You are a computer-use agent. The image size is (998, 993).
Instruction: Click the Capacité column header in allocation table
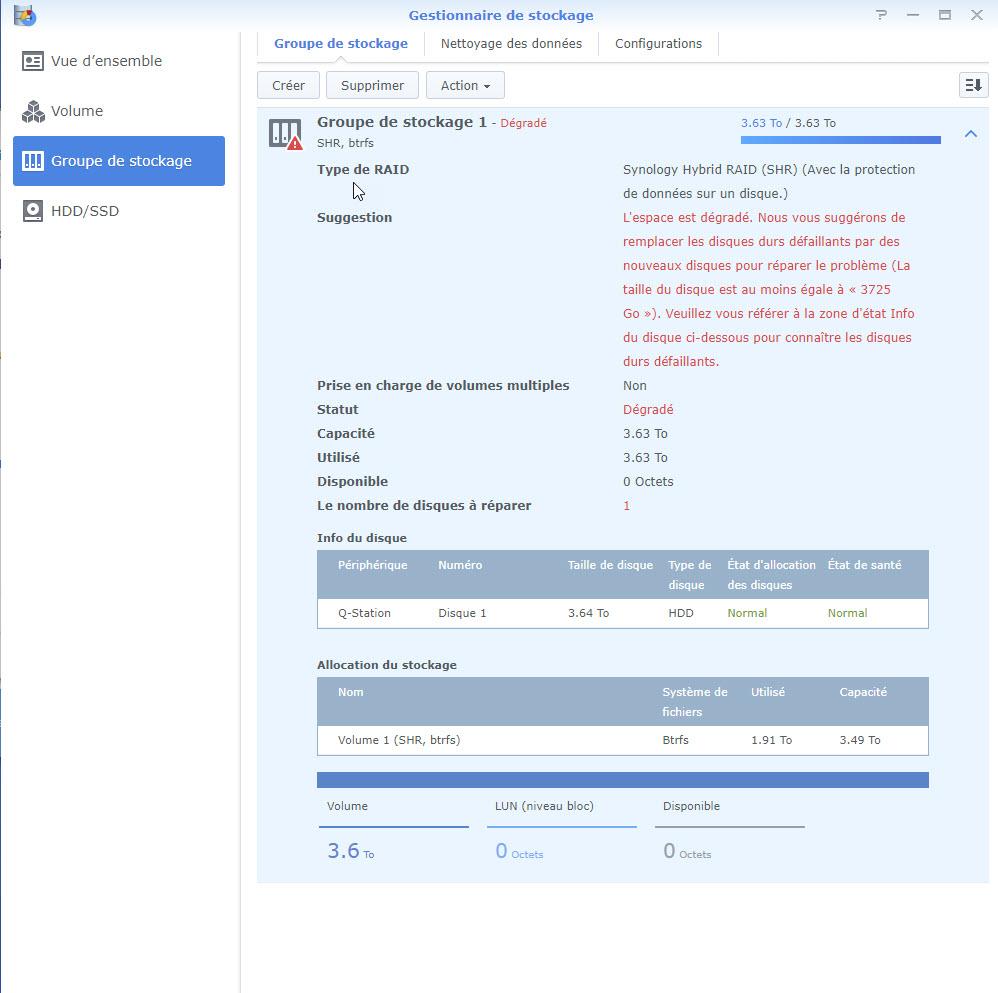point(863,692)
